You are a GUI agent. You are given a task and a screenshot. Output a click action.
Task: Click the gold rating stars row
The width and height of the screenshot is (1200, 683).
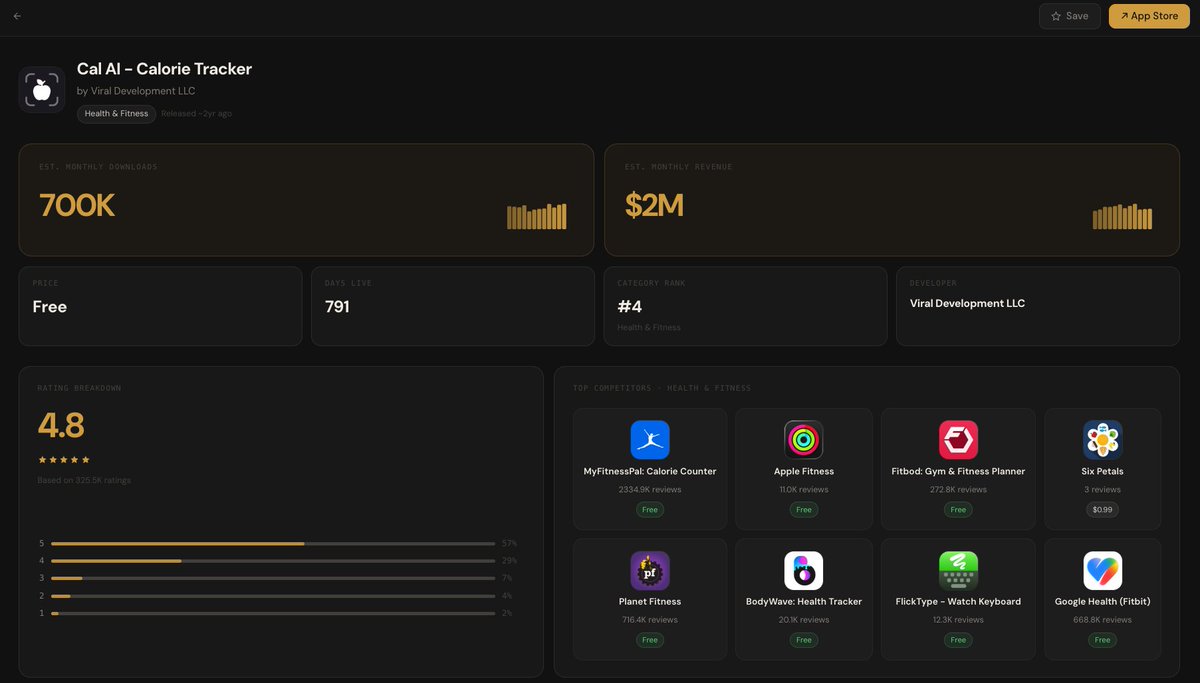[64, 460]
